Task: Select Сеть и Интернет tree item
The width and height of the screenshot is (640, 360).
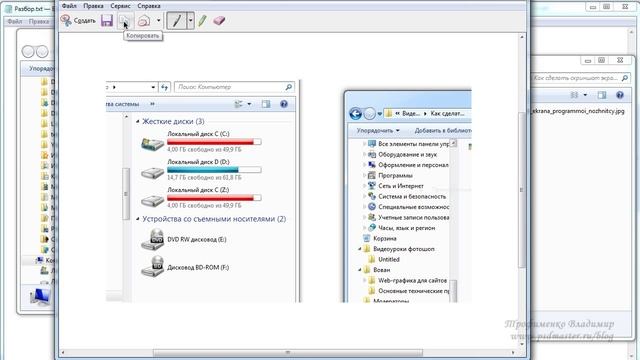Action: pos(401,186)
